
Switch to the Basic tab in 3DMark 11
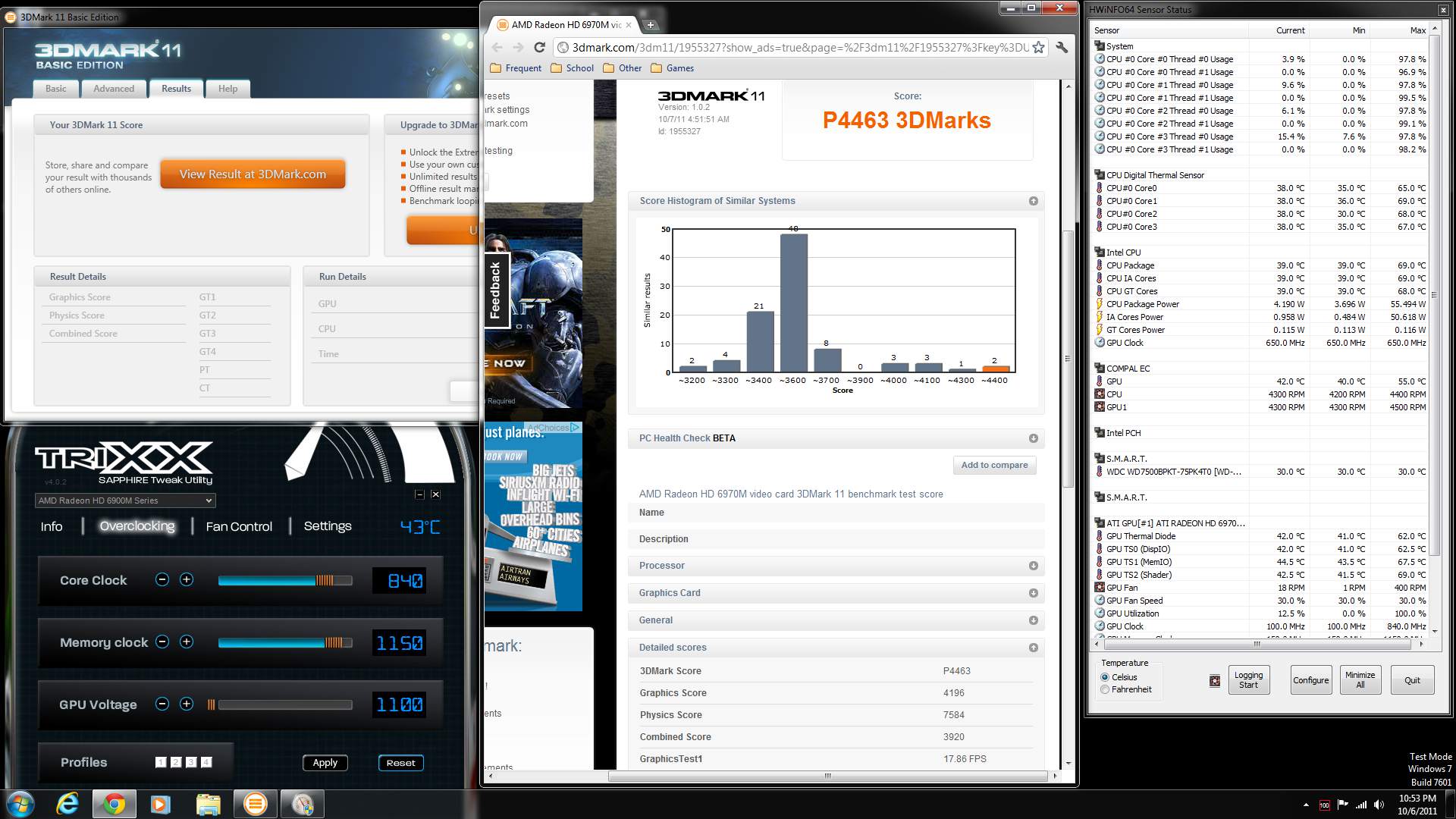coord(56,89)
